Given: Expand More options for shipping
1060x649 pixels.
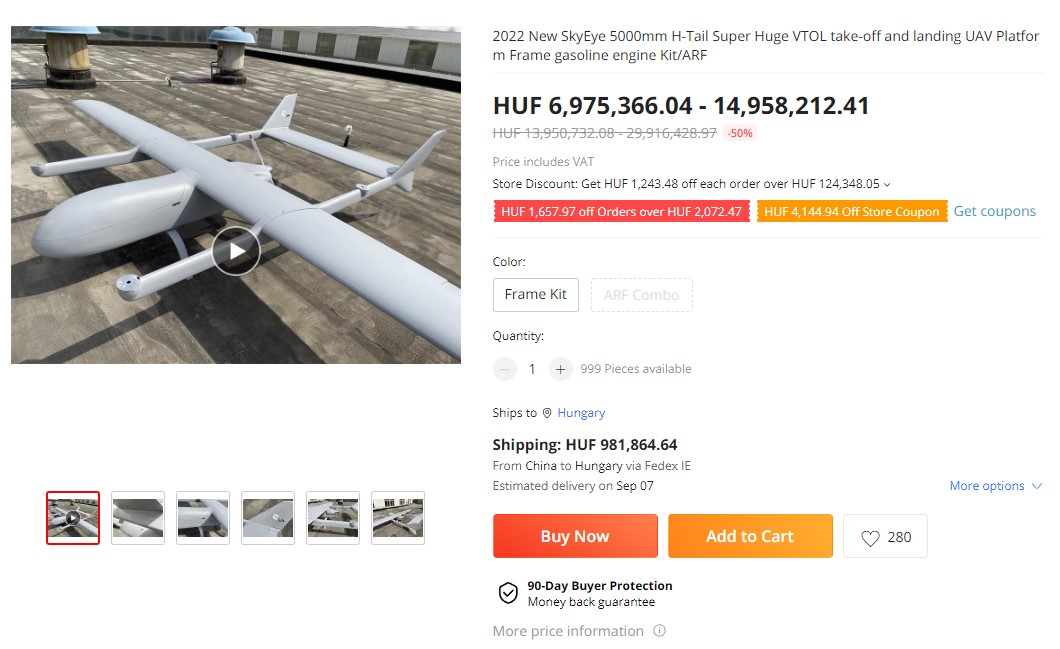Looking at the screenshot, I should pyautogui.click(x=995, y=486).
